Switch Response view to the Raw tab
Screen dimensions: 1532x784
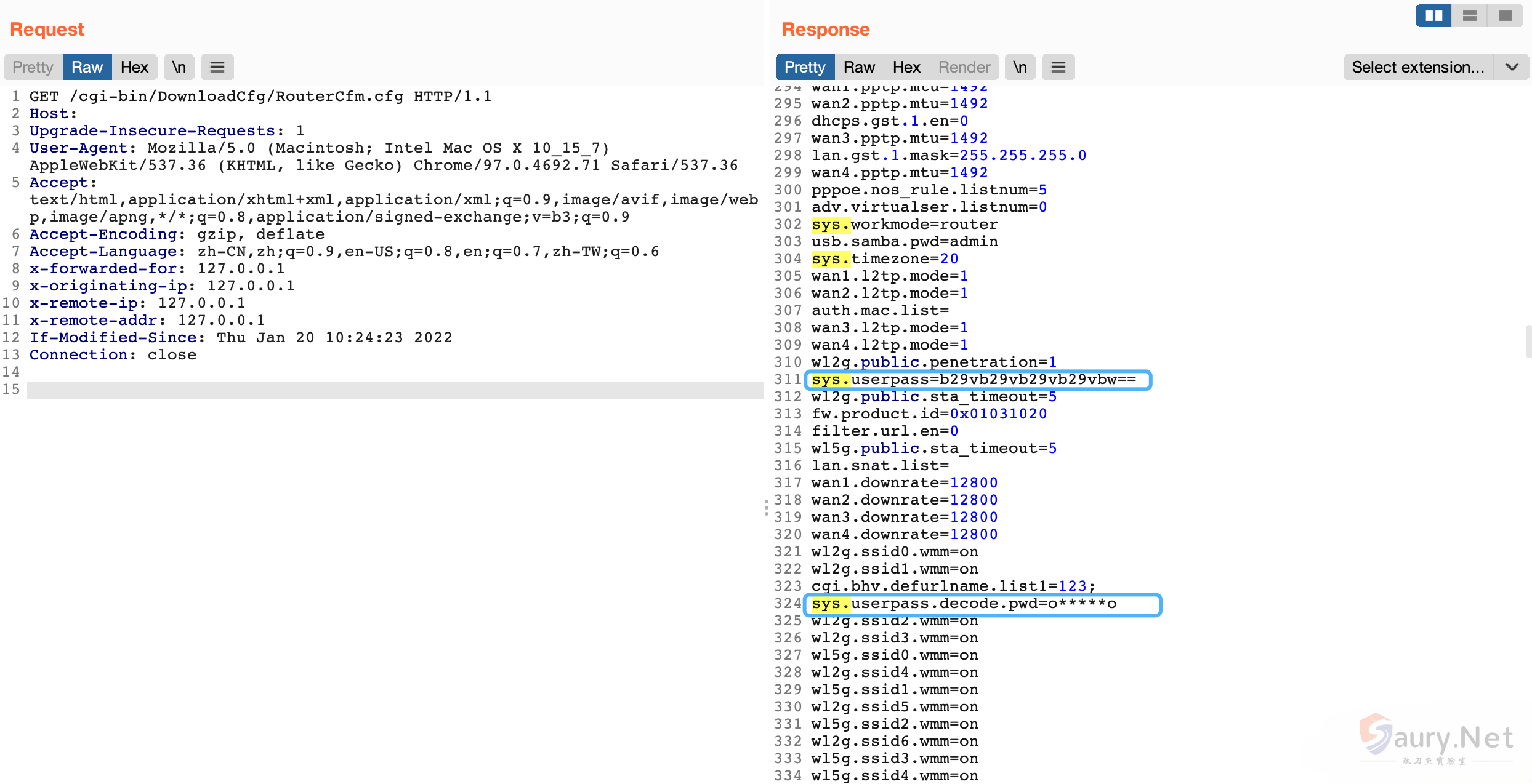pos(858,67)
